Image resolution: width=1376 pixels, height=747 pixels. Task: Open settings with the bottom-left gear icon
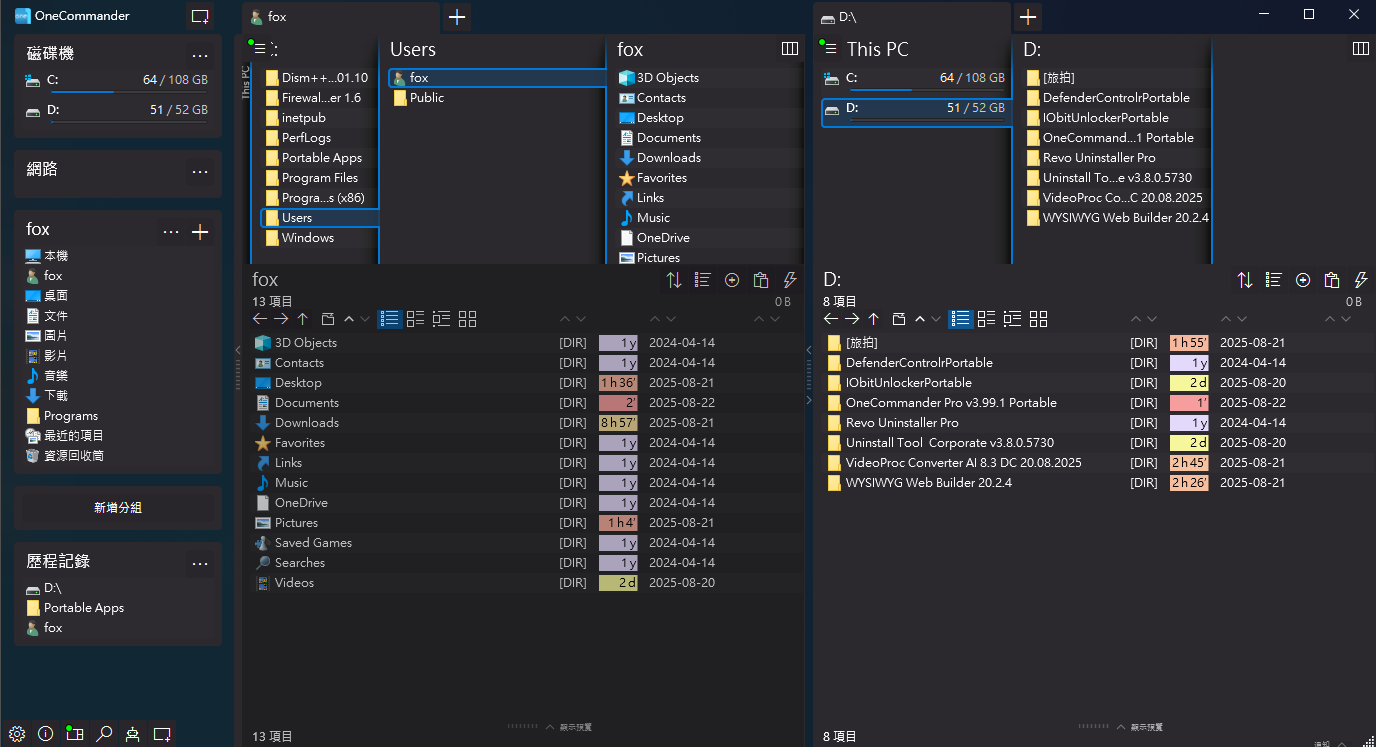(x=17, y=734)
